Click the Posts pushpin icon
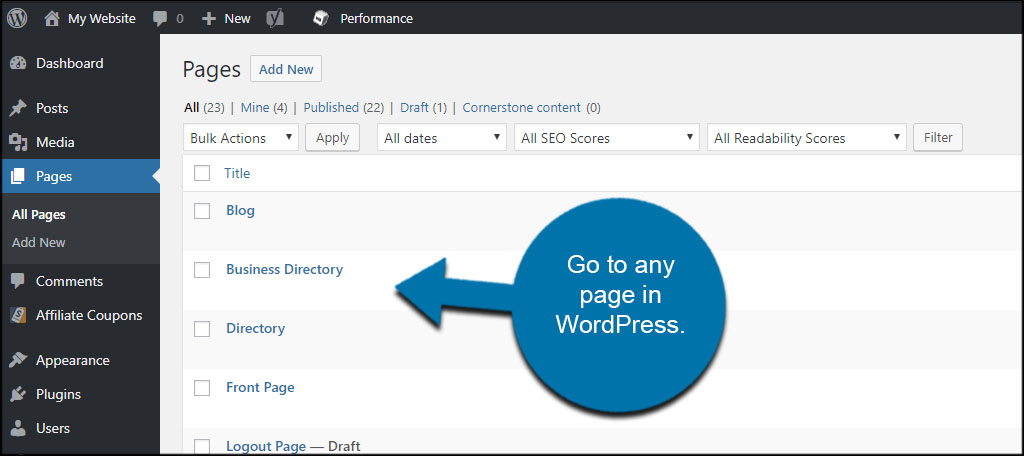The width and height of the screenshot is (1024, 456). click(x=18, y=108)
